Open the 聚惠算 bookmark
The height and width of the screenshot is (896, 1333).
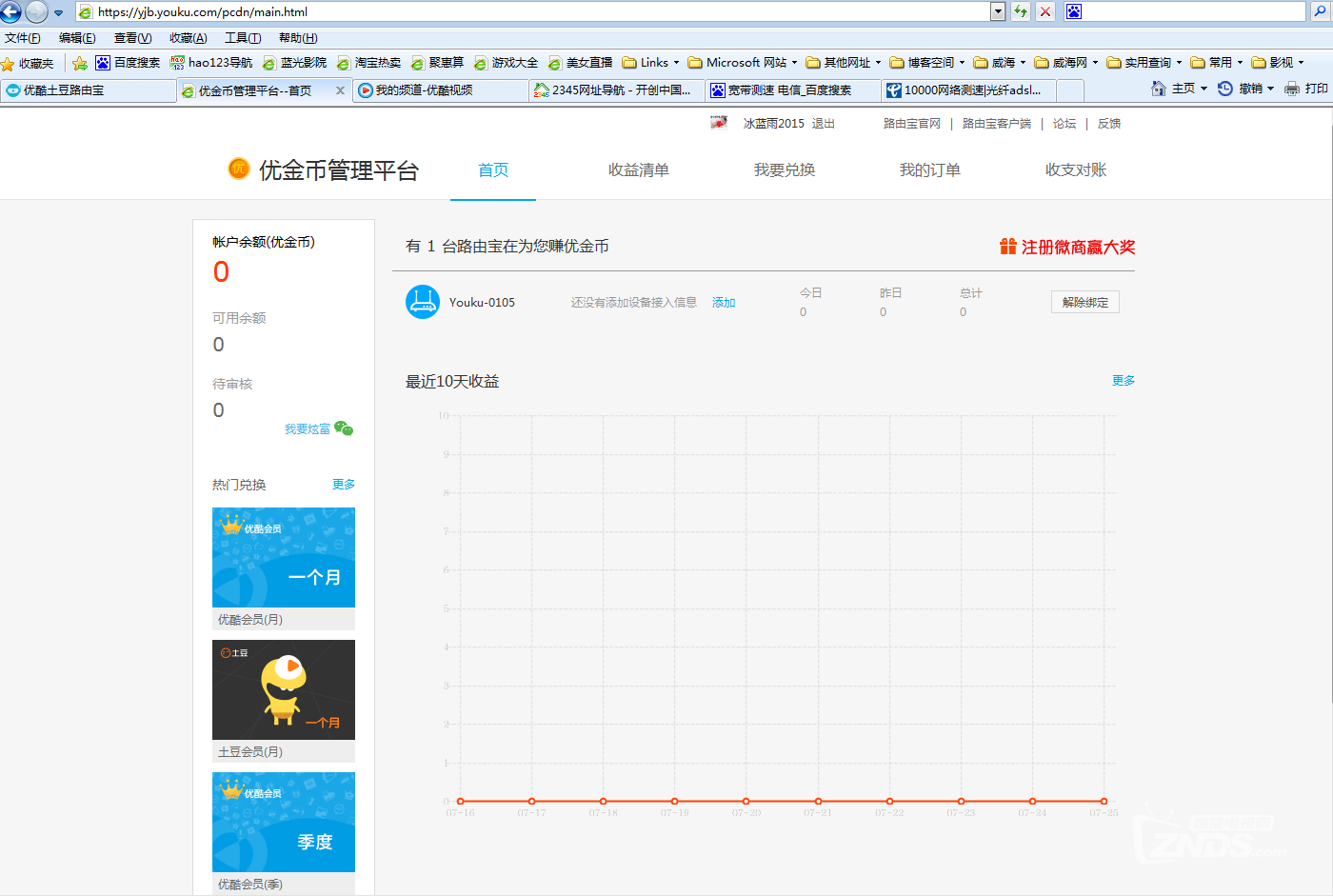pos(437,63)
